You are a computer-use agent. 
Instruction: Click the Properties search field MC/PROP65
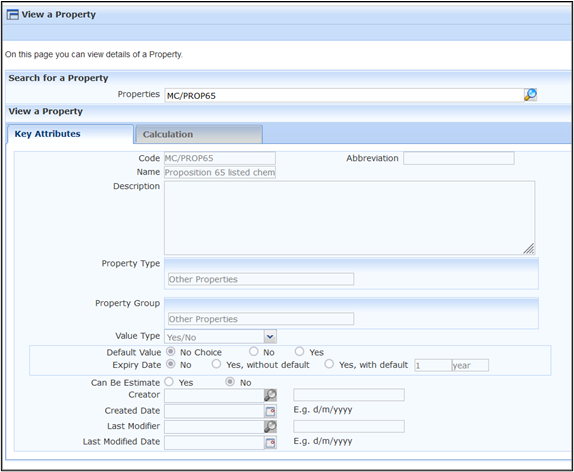[344, 95]
